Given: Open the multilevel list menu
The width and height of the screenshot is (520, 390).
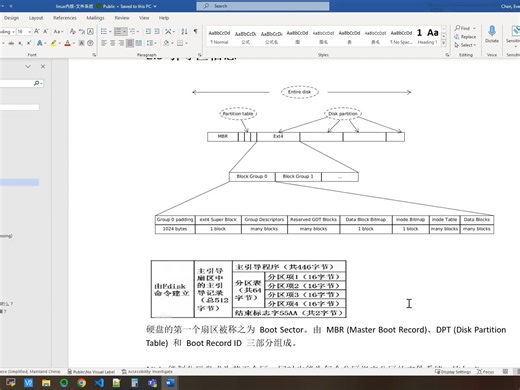Looking at the screenshot, I should [x=133, y=31].
